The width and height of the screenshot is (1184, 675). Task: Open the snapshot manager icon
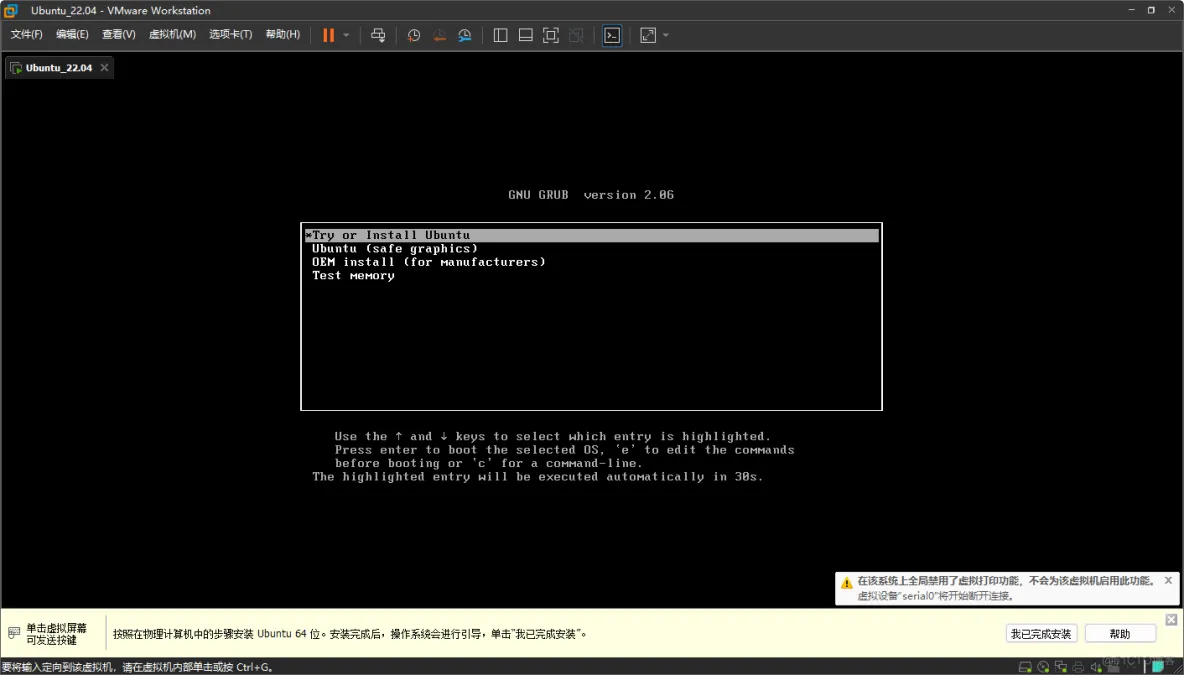pyautogui.click(x=465, y=35)
